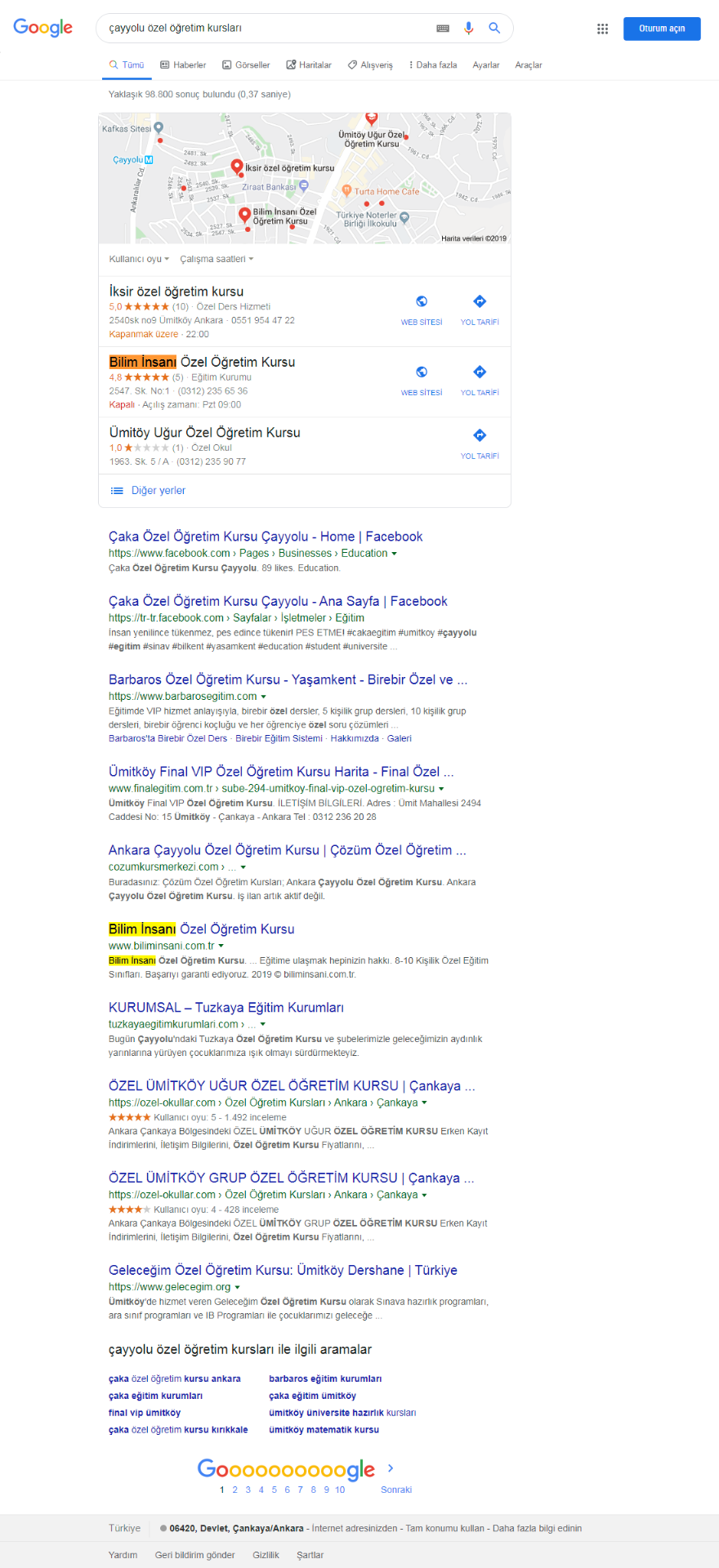The width and height of the screenshot is (719, 1568).
Task: Open ÖZEL ÜMİTKÖY GRUP ÖZEL ÖĞRETİM KURSU result
Action: tap(292, 1178)
